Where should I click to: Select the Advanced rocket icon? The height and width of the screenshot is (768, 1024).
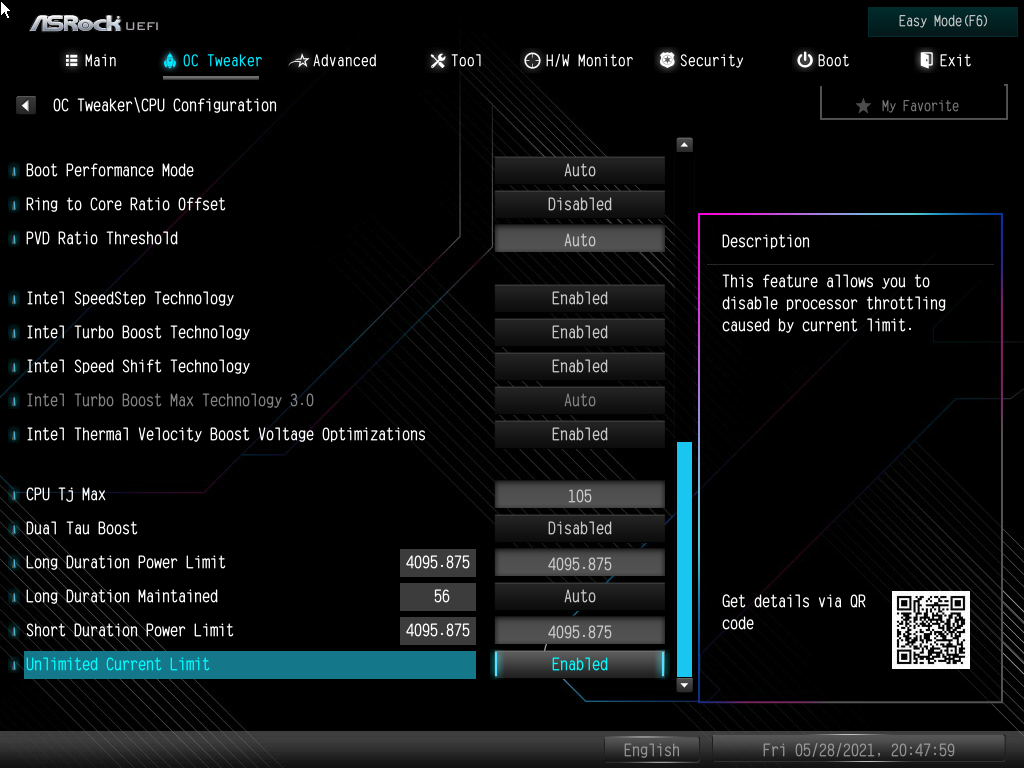click(x=298, y=61)
